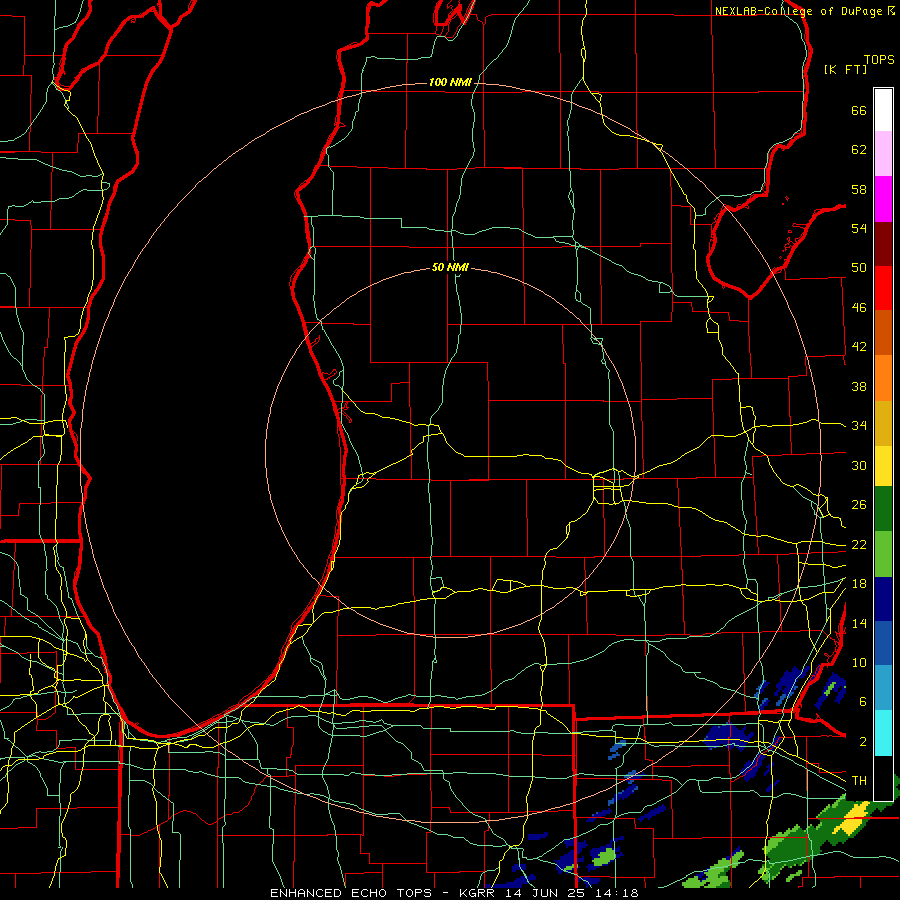Click the '66' legend value label
The height and width of the screenshot is (900, 900).
859,110
